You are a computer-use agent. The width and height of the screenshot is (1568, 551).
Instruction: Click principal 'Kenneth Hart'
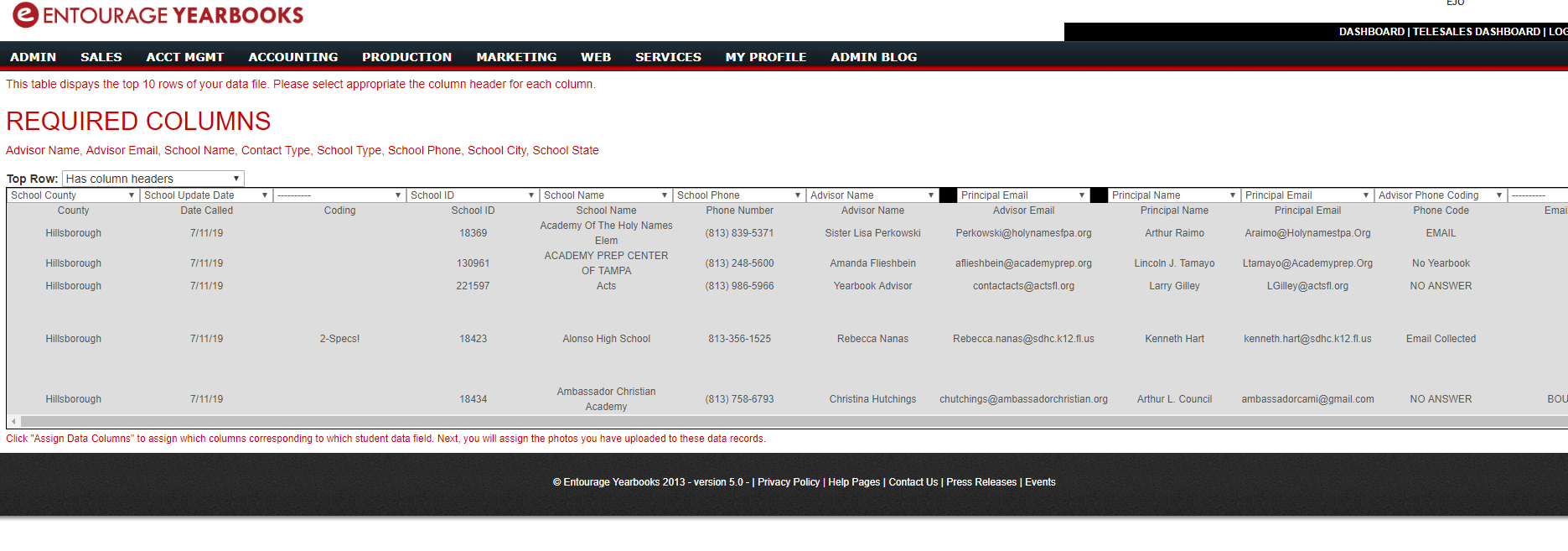click(1174, 339)
